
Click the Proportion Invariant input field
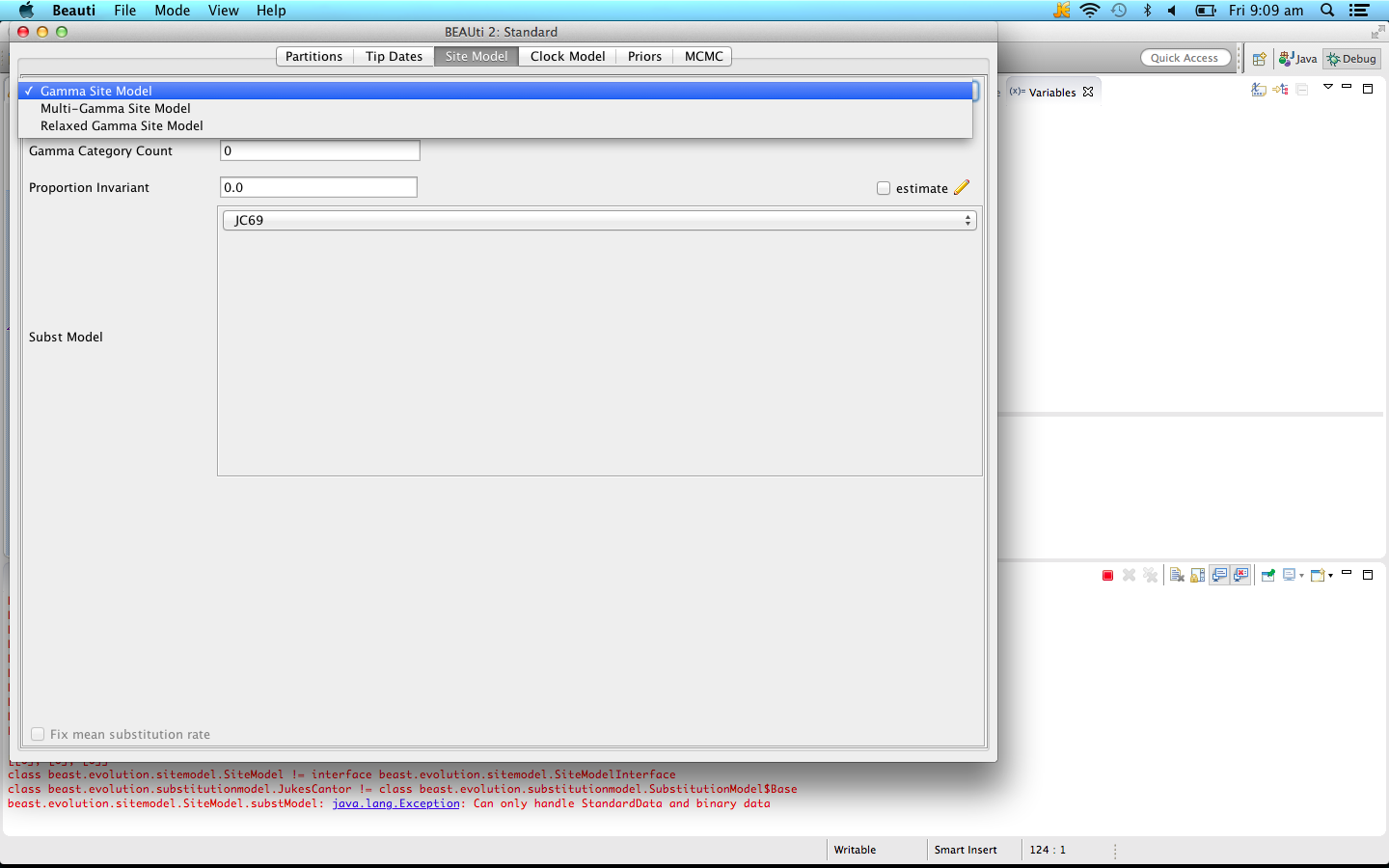(319, 187)
